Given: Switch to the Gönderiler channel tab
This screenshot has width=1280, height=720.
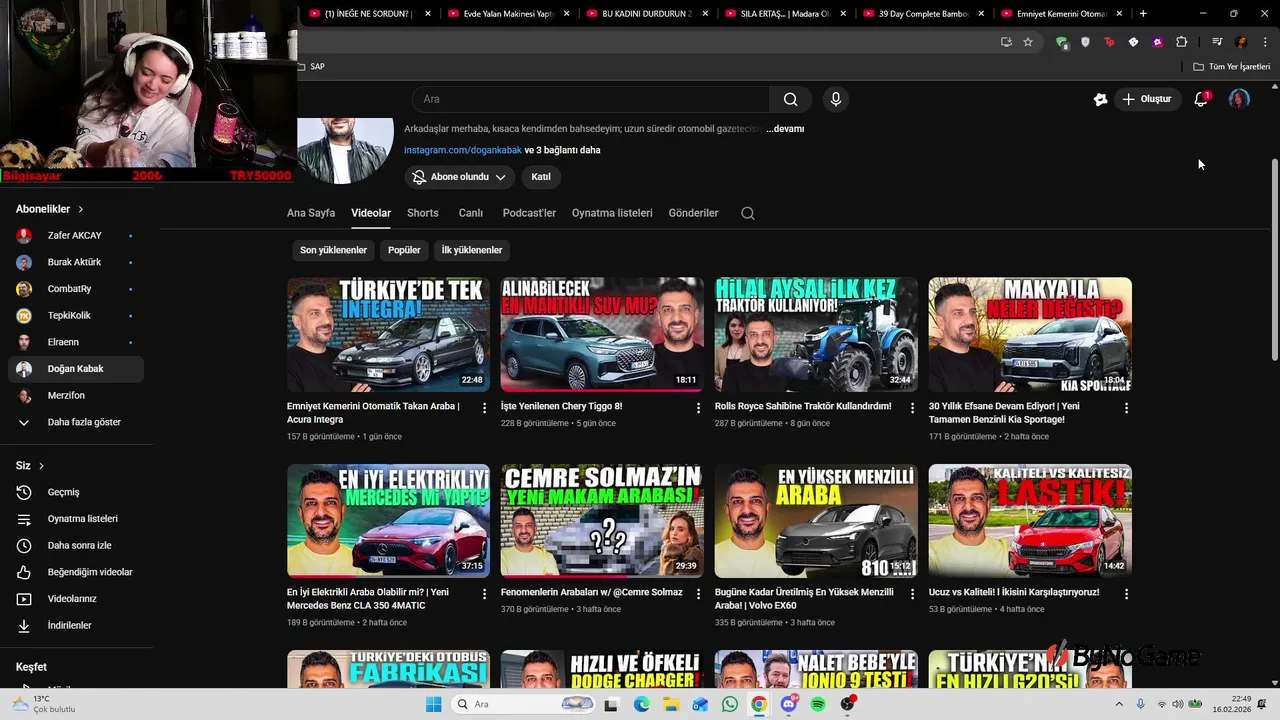Looking at the screenshot, I should pos(694,213).
